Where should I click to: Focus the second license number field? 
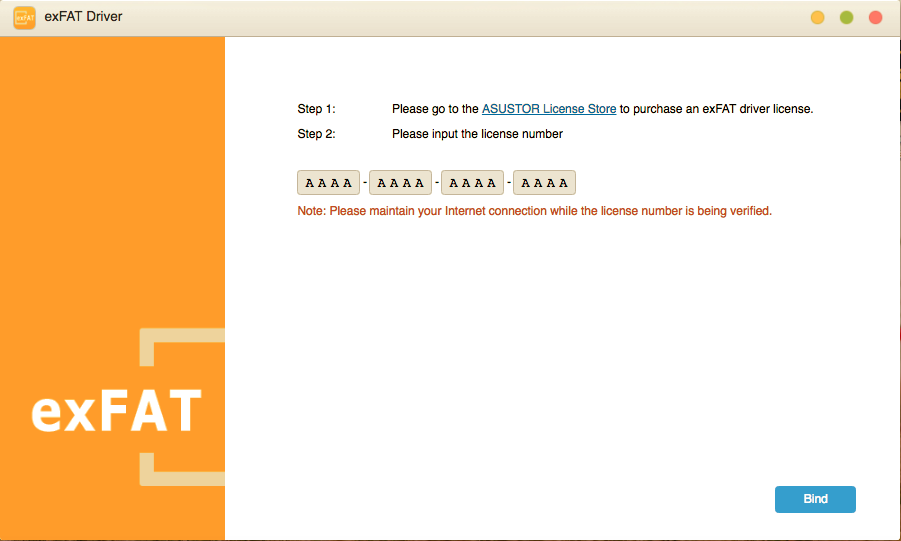pyautogui.click(x=400, y=183)
